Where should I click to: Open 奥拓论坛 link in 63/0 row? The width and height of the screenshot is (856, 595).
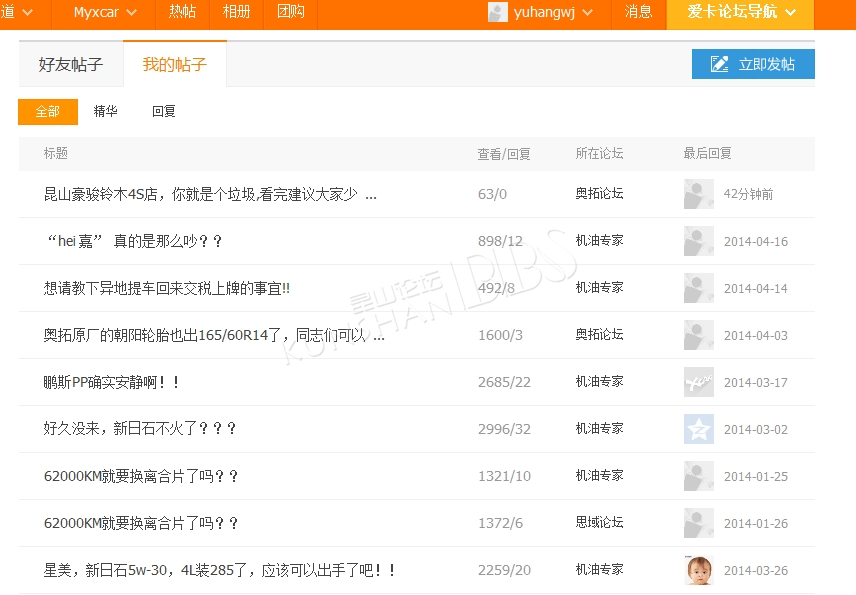[x=599, y=193]
